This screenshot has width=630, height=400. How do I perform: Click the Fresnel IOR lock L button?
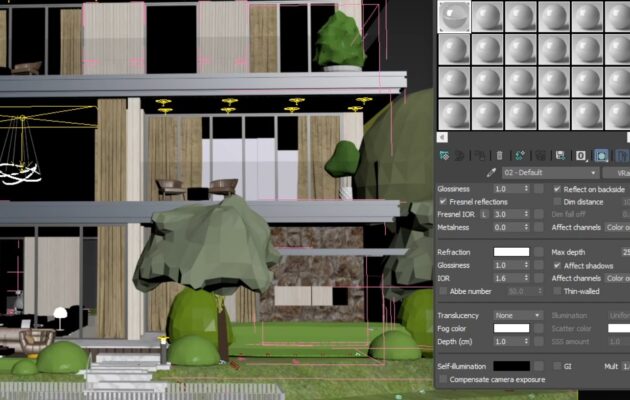point(485,214)
